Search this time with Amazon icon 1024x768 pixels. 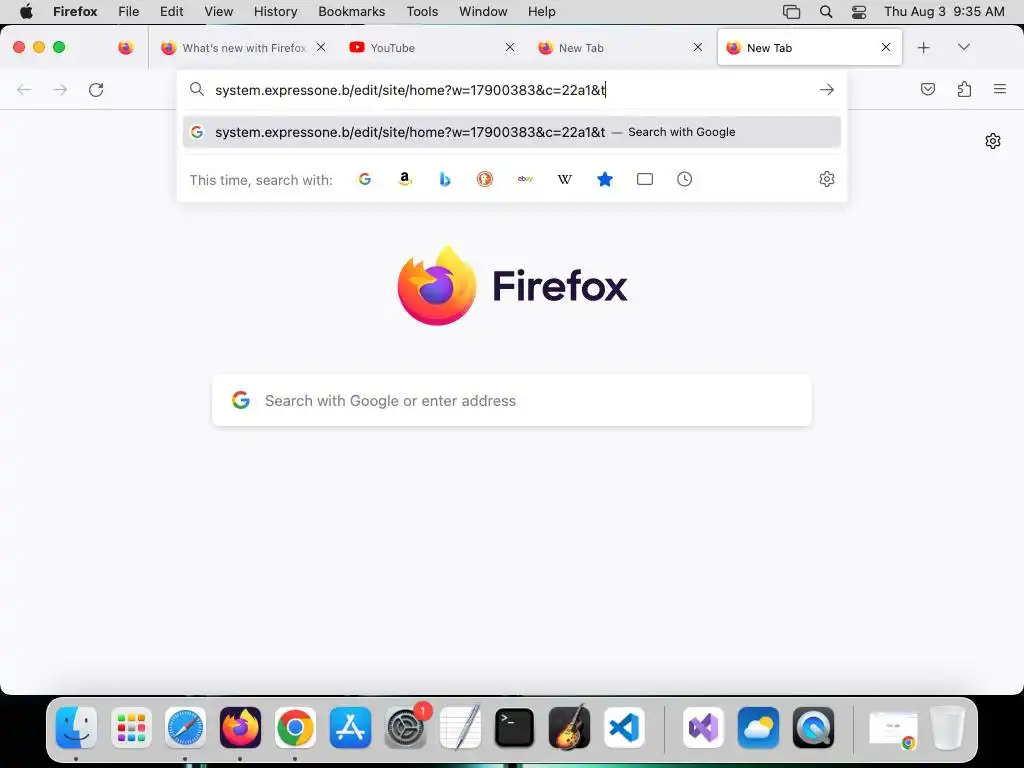(x=405, y=179)
